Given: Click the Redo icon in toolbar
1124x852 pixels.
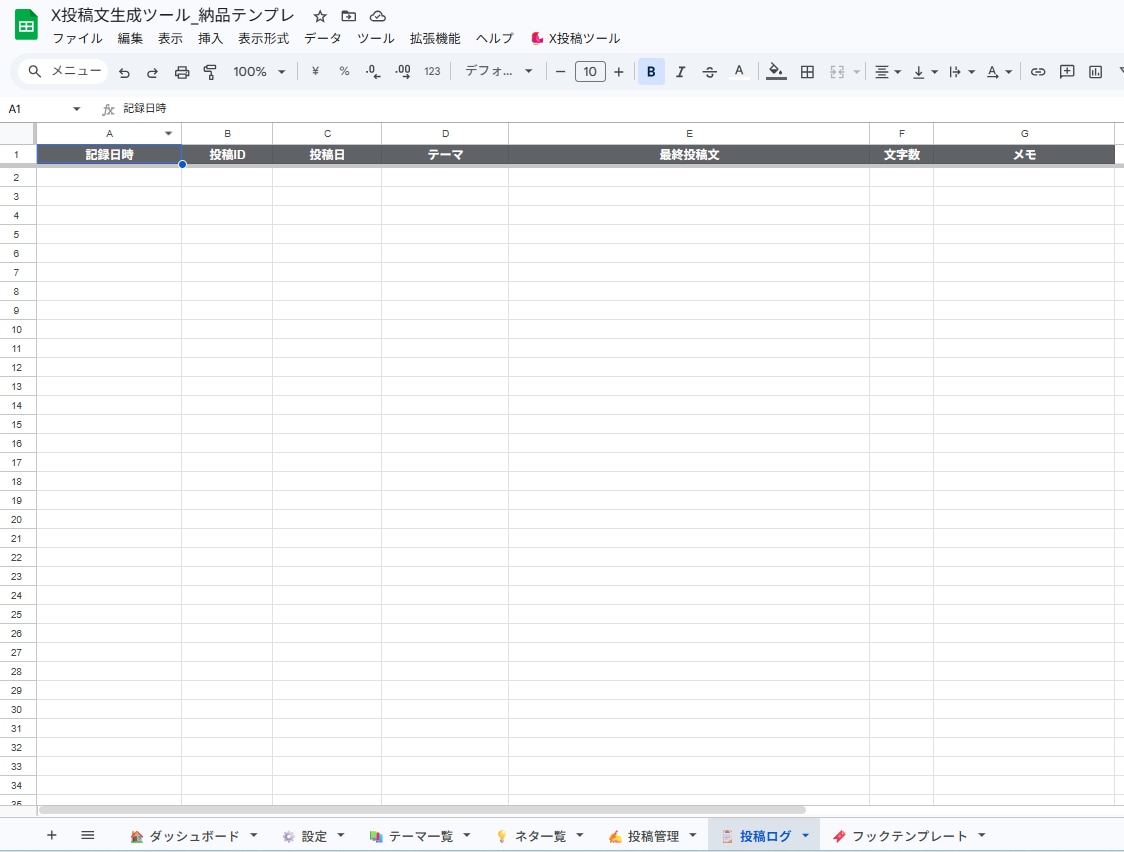Looking at the screenshot, I should (x=152, y=72).
